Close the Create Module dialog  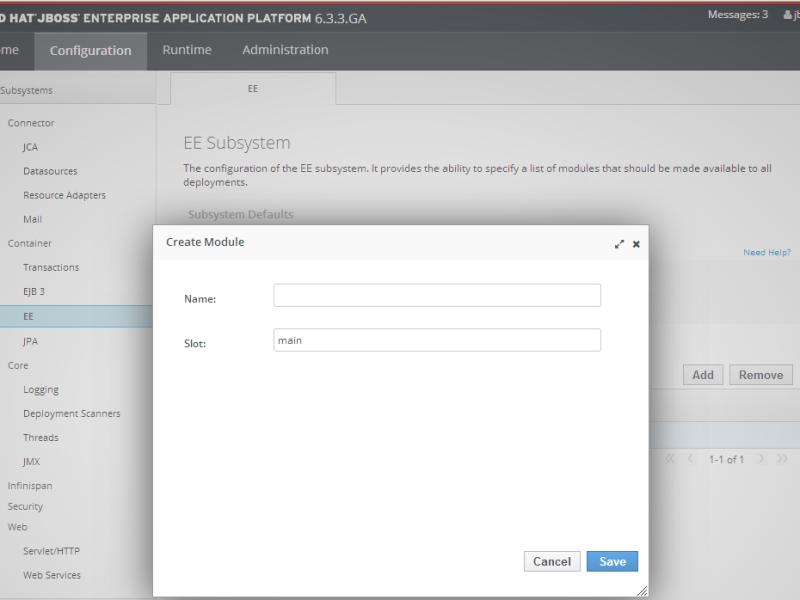tap(636, 244)
